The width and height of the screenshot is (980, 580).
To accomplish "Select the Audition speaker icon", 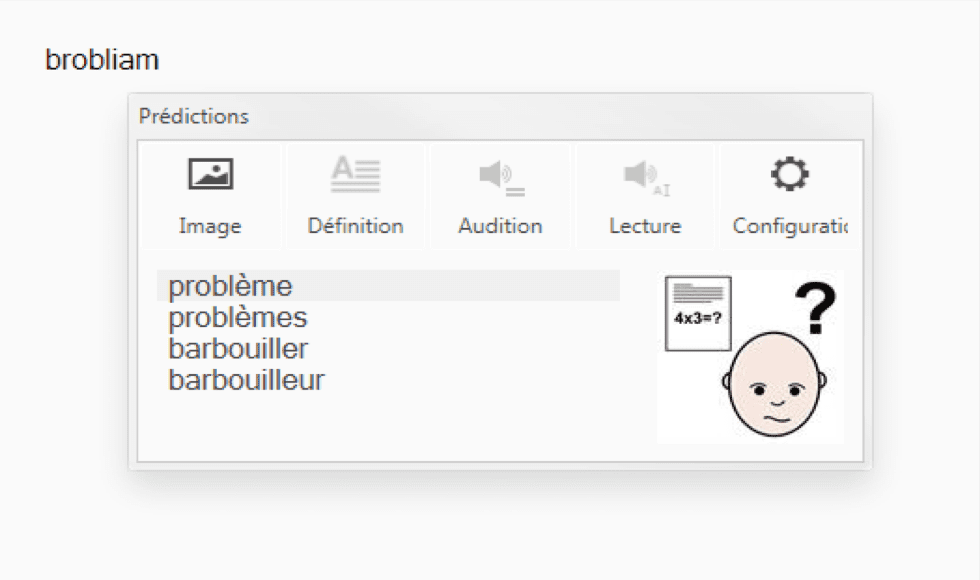I will (x=500, y=172).
